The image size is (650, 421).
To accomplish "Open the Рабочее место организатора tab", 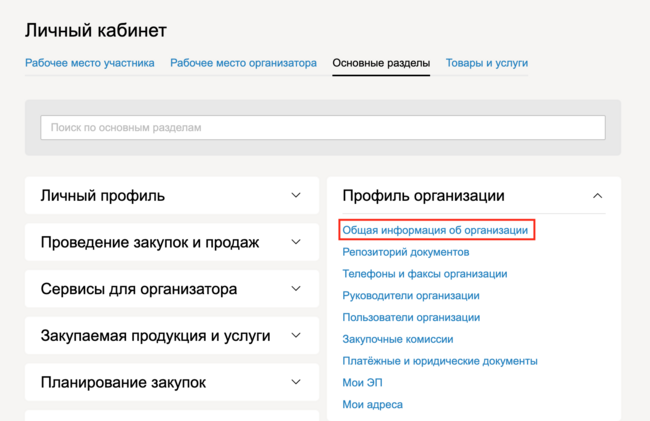I will (x=243, y=63).
